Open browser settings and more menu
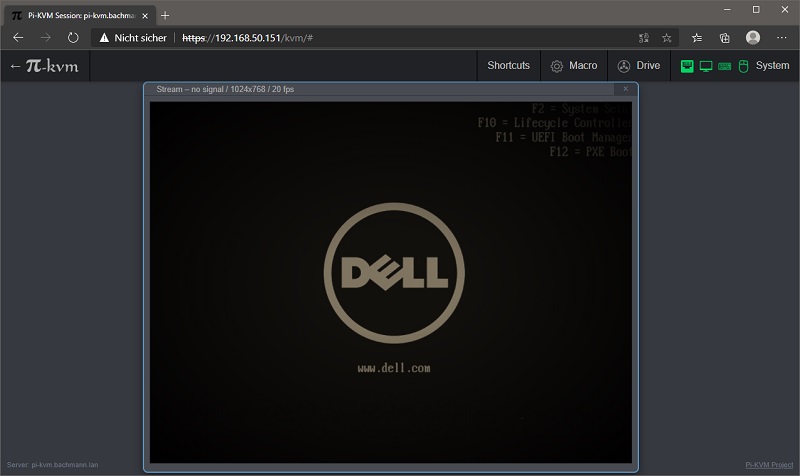800x476 pixels. [781, 38]
